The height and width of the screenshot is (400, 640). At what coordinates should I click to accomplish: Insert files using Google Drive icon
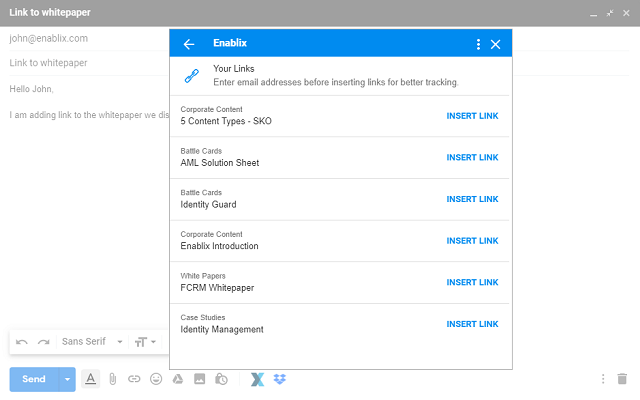178,379
